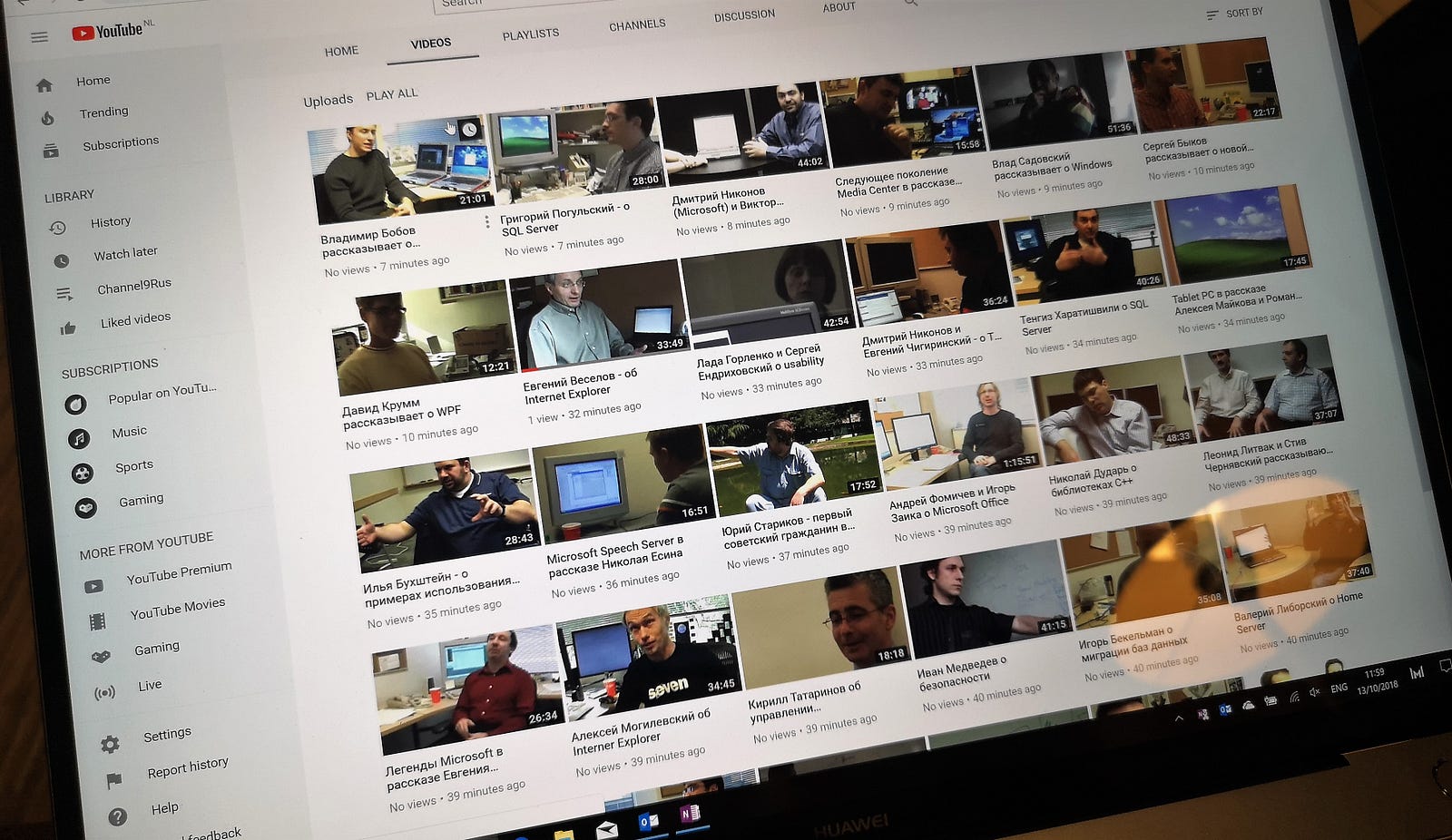Click the YouTube Movies film icon
This screenshot has height=840, width=1452.
pyautogui.click(x=97, y=621)
